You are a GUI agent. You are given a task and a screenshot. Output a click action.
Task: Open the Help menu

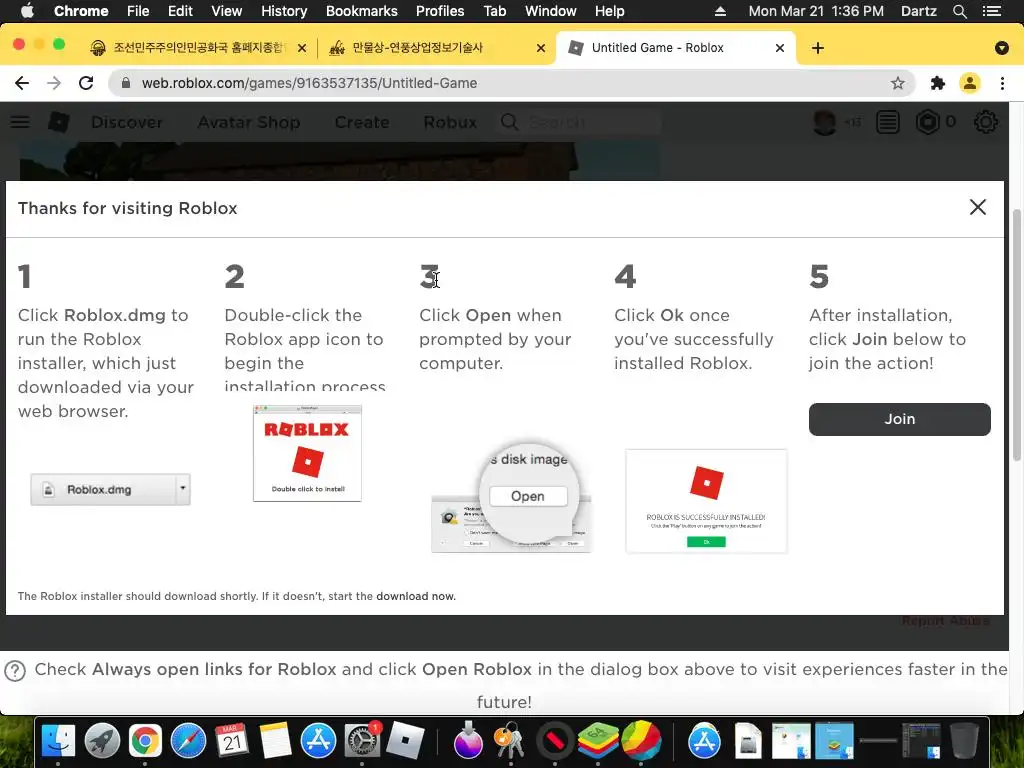pos(609,11)
